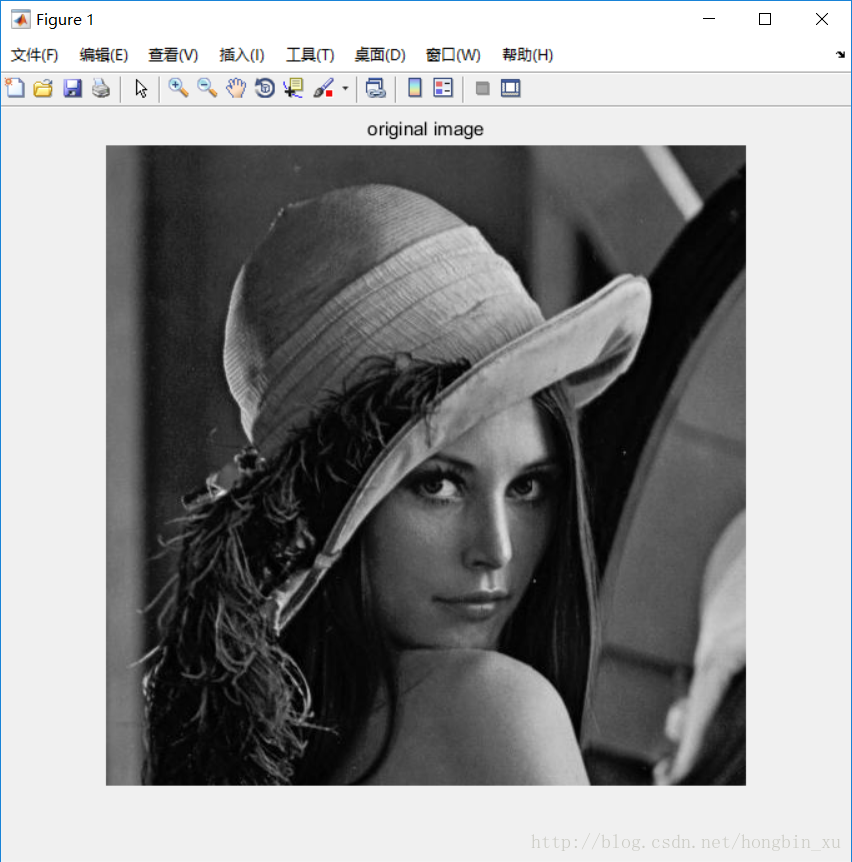Open the 桌面(D) menu
Screen dimensions: 852x862
point(380,55)
